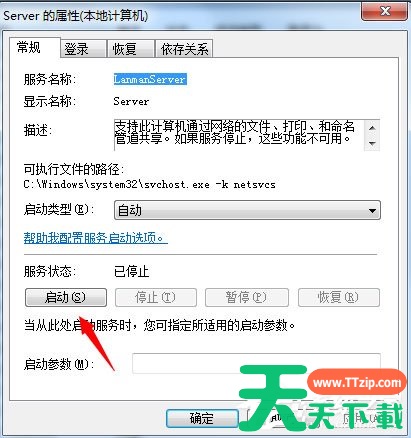Click inside the 描述 description text box
Screen dimensions: 411x438
pos(239,135)
